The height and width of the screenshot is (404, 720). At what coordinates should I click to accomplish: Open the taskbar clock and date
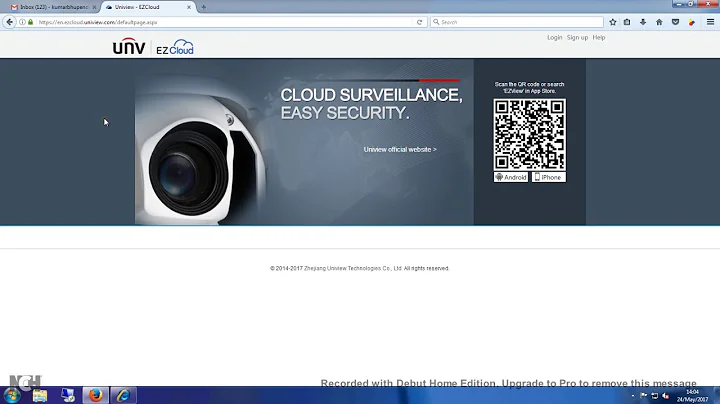click(x=692, y=396)
